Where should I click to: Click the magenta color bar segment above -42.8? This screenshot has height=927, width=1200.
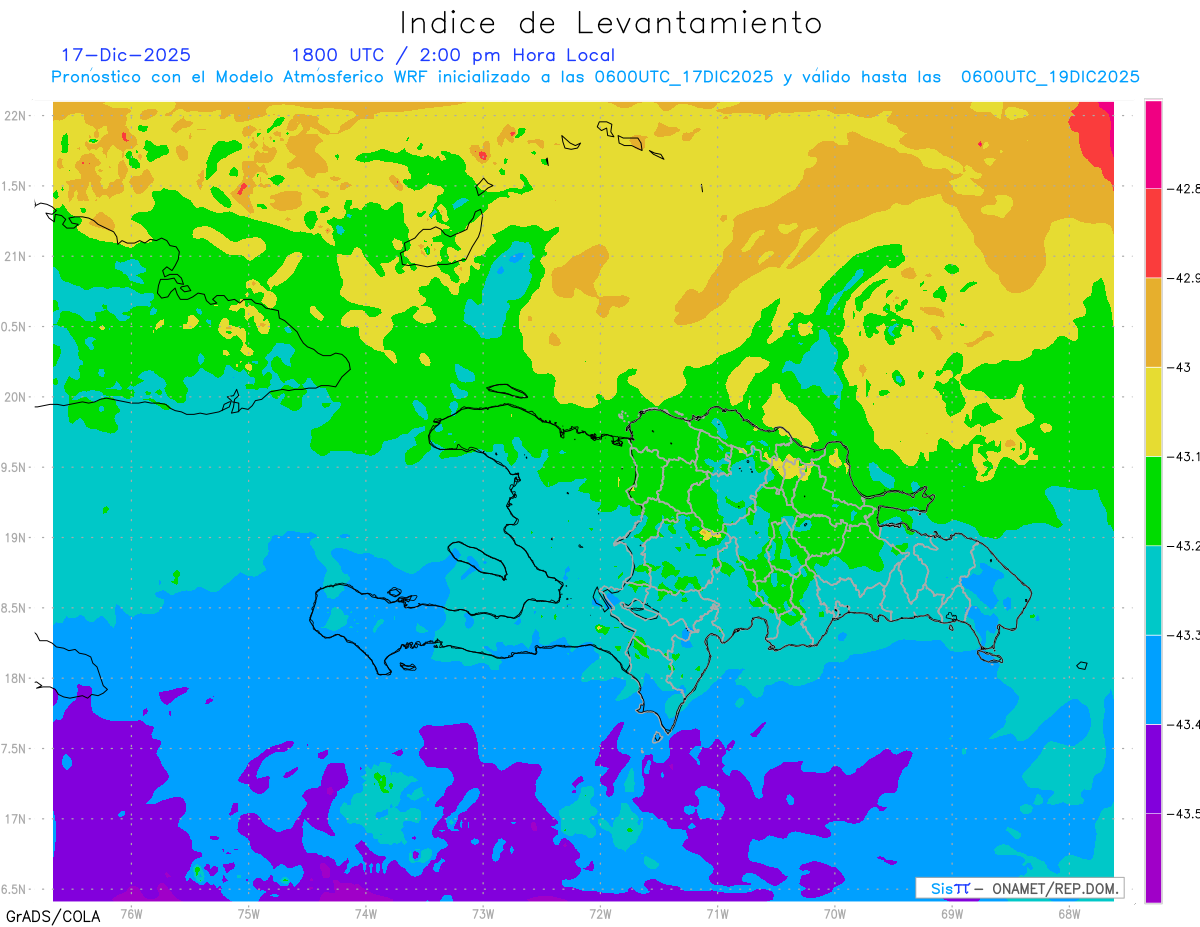(1153, 144)
